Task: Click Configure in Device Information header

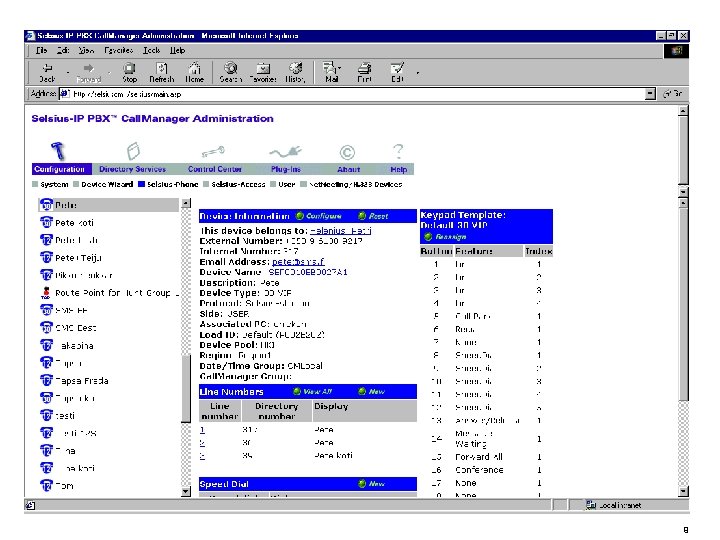Action: (319, 216)
